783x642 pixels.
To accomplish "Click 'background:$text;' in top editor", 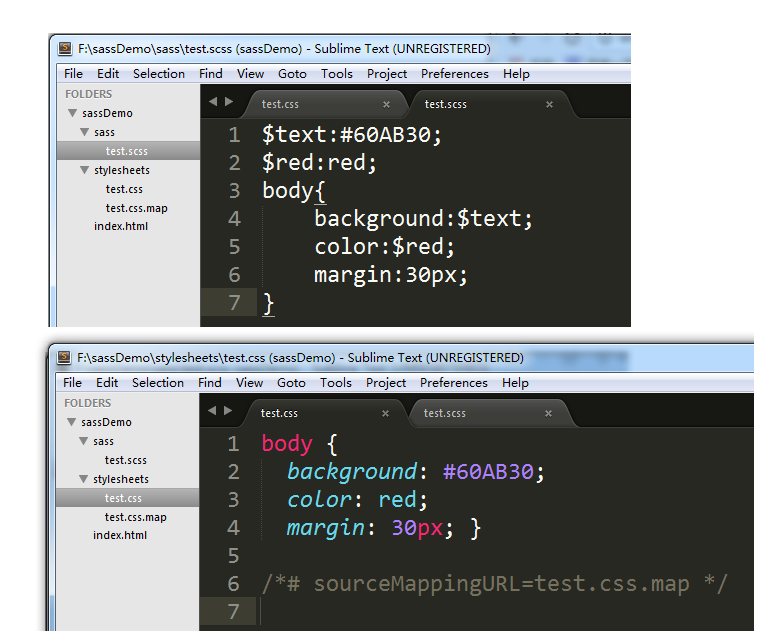I will [x=423, y=219].
